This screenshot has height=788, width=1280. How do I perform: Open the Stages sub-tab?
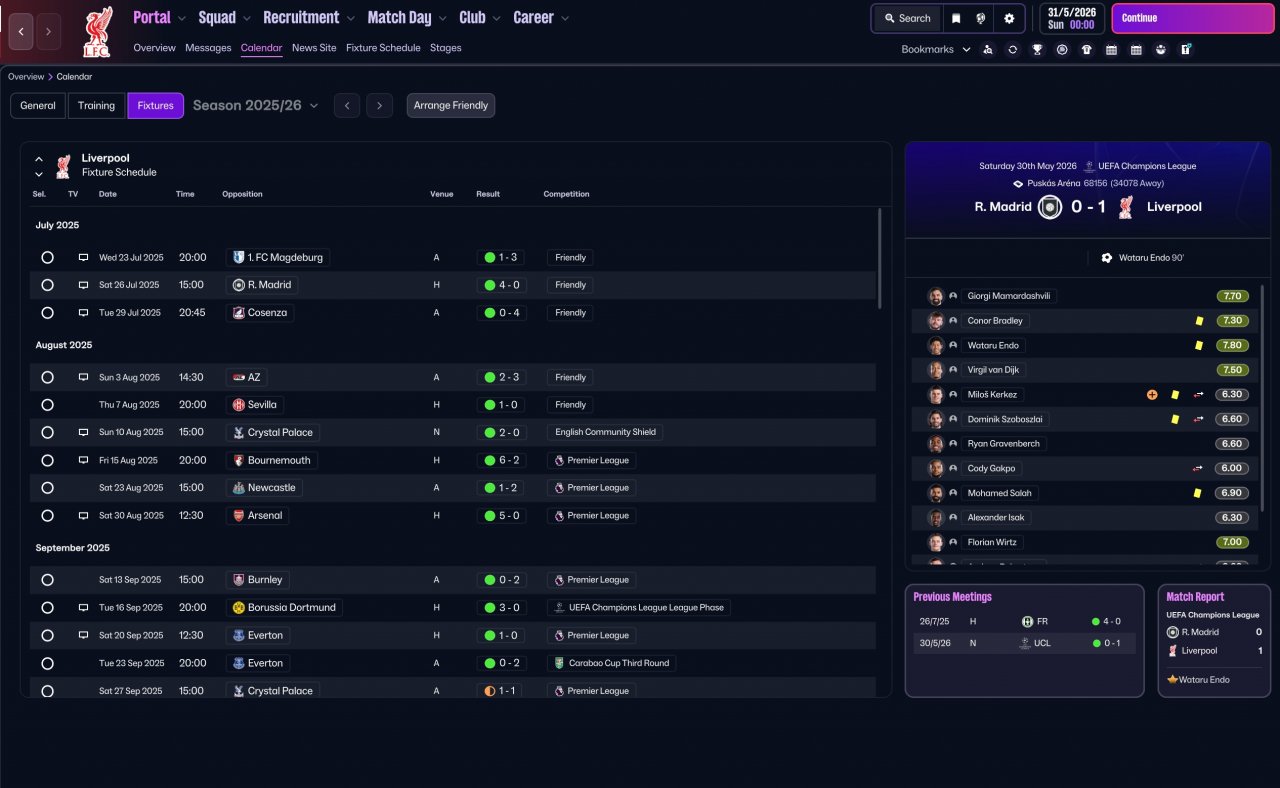446,48
